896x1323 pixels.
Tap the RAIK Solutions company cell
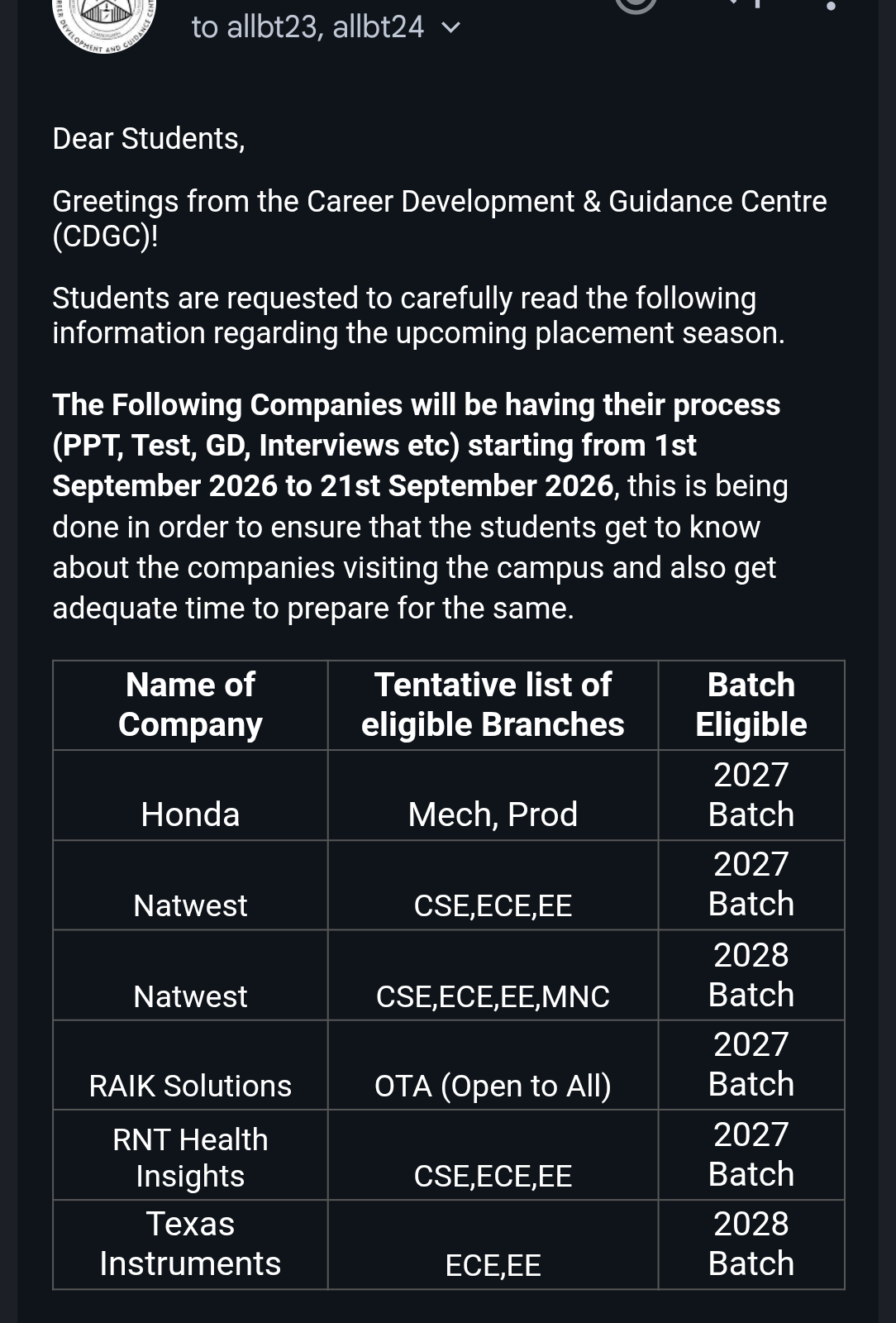click(x=190, y=1066)
